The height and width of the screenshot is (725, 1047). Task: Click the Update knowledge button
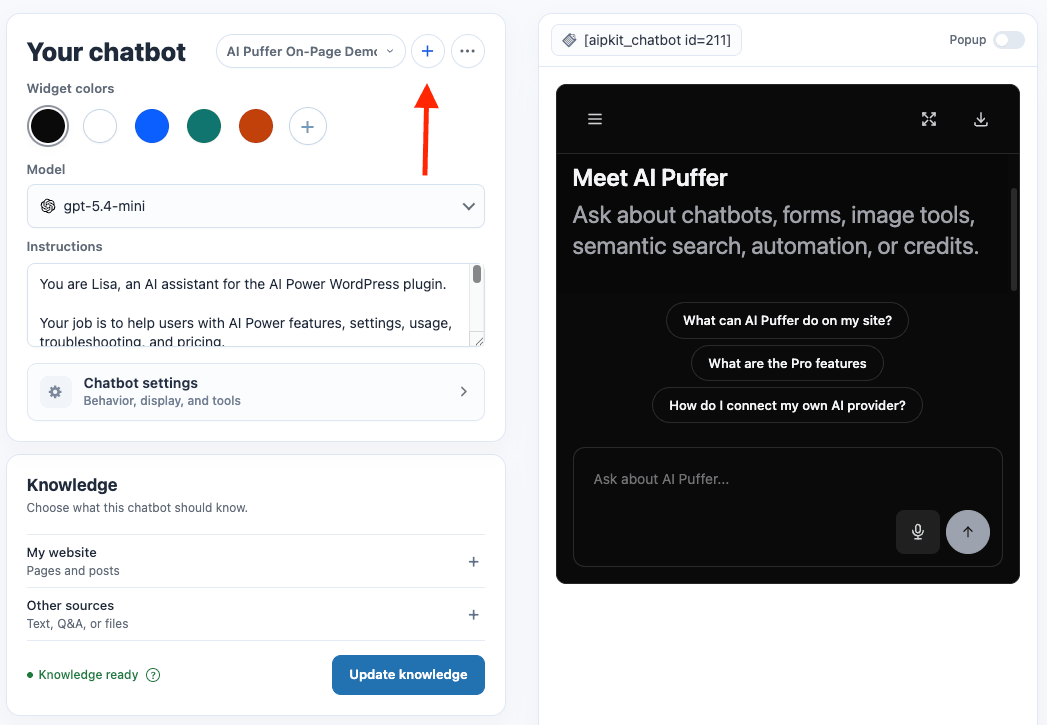click(x=408, y=675)
